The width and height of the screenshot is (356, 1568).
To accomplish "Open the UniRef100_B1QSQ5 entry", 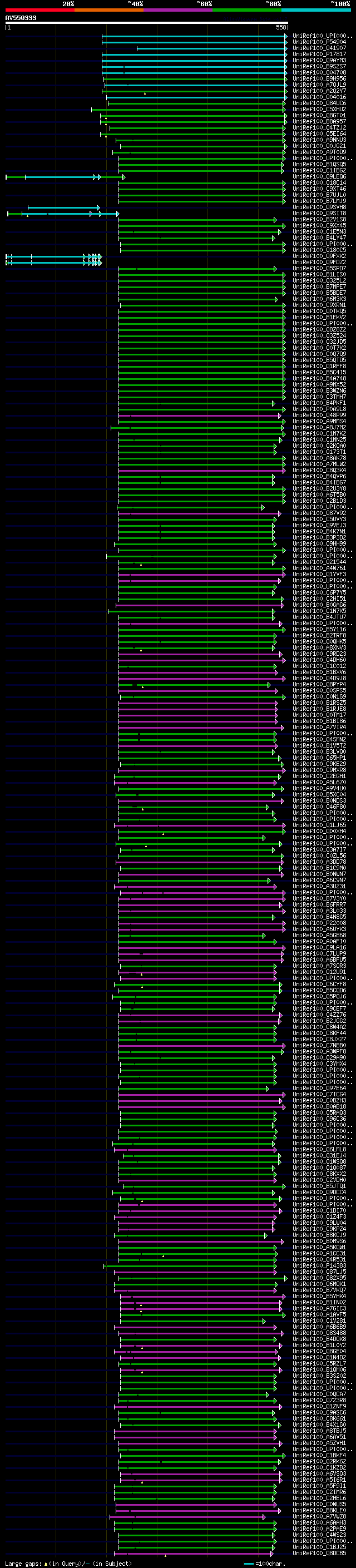I will (x=319, y=164).
